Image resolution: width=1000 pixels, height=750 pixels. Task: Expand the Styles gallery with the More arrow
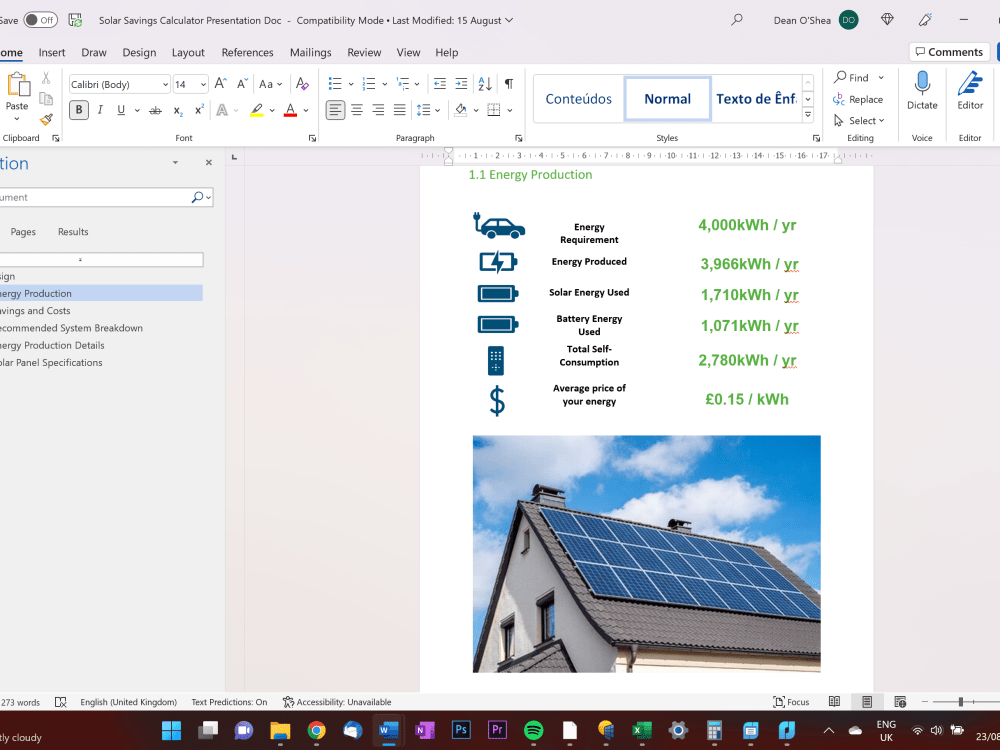tap(807, 114)
